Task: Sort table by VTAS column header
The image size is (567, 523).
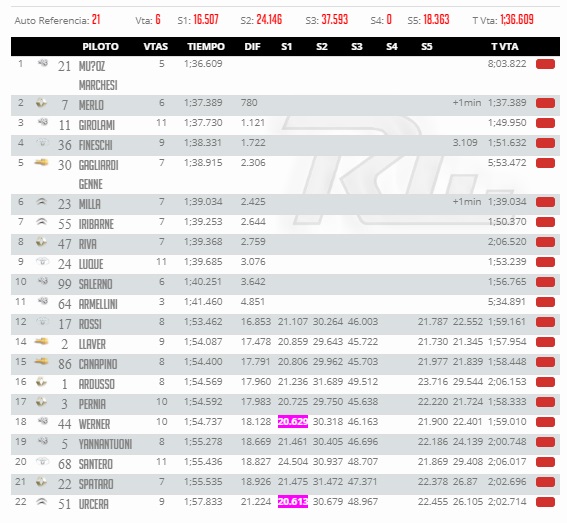Action: coord(155,47)
